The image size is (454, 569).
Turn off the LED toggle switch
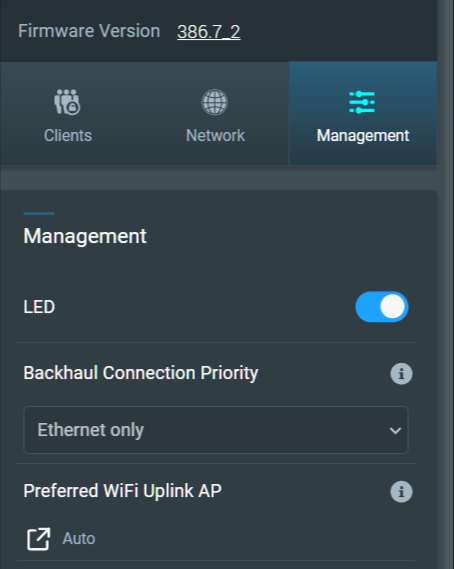tap(382, 307)
